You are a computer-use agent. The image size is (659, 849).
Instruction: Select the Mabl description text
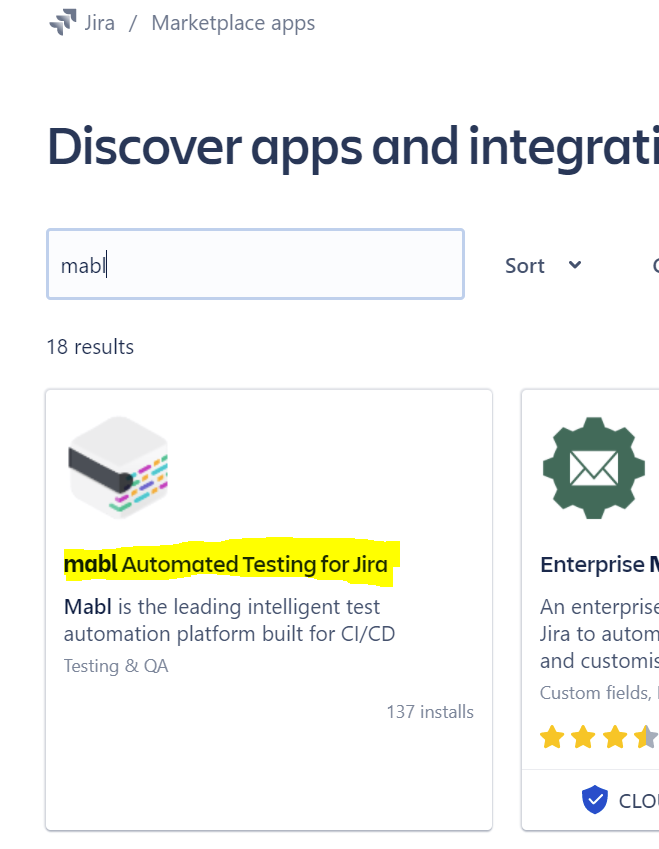[230, 620]
